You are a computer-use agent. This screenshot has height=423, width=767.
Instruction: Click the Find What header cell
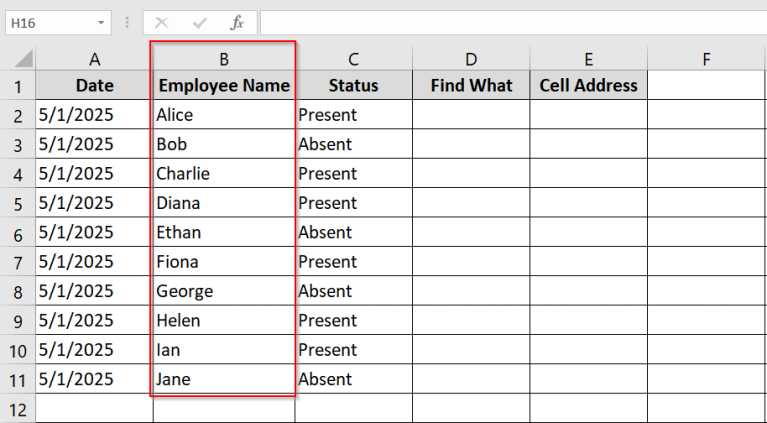[x=471, y=86]
